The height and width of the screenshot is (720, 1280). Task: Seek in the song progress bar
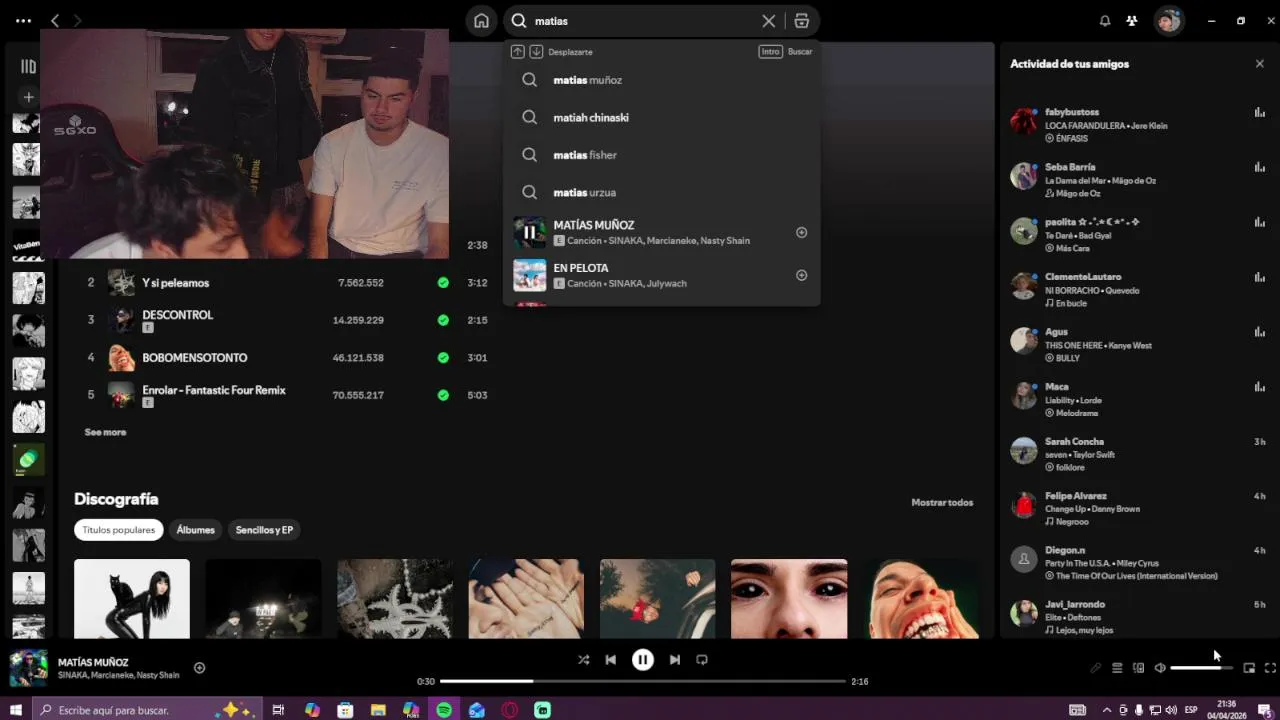coord(643,681)
